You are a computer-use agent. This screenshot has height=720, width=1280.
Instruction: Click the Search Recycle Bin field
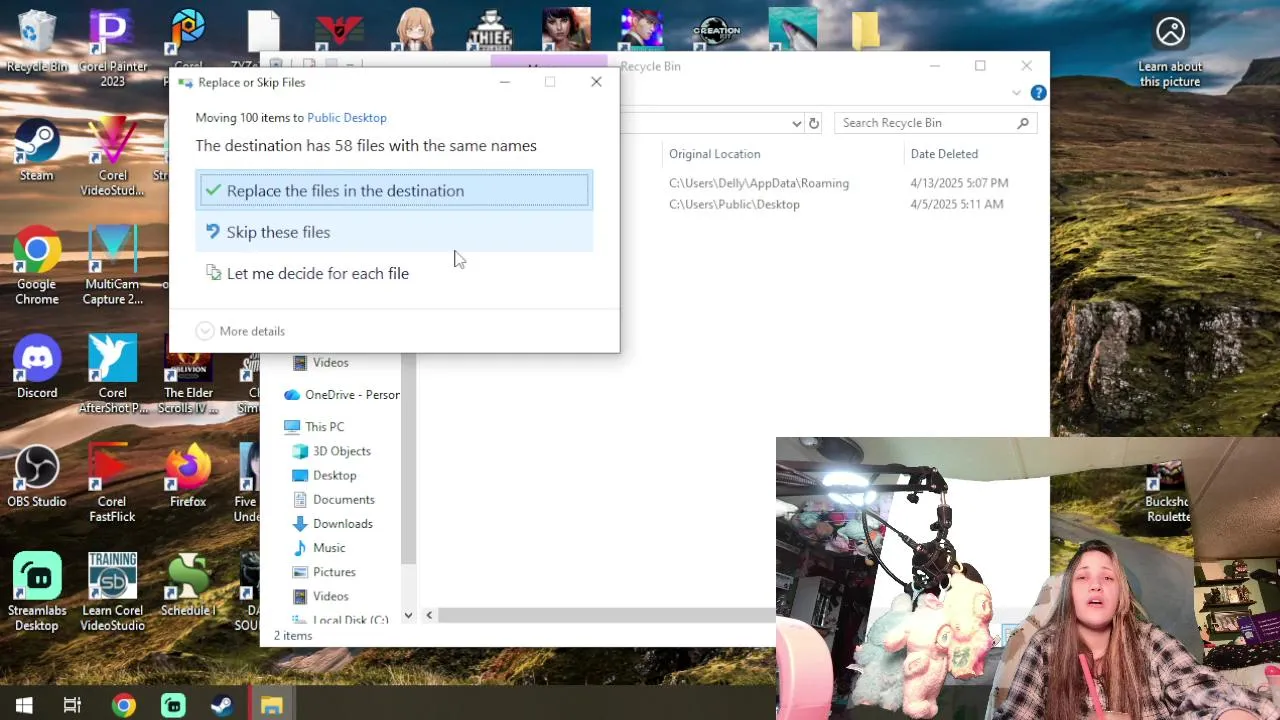934,123
